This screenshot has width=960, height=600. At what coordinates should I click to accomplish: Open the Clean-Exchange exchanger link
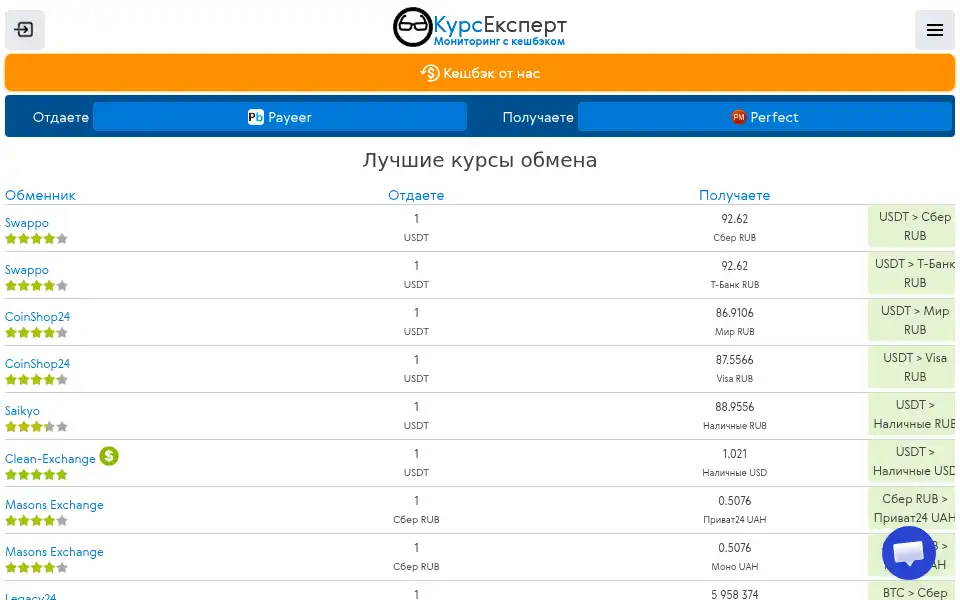[x=50, y=459]
